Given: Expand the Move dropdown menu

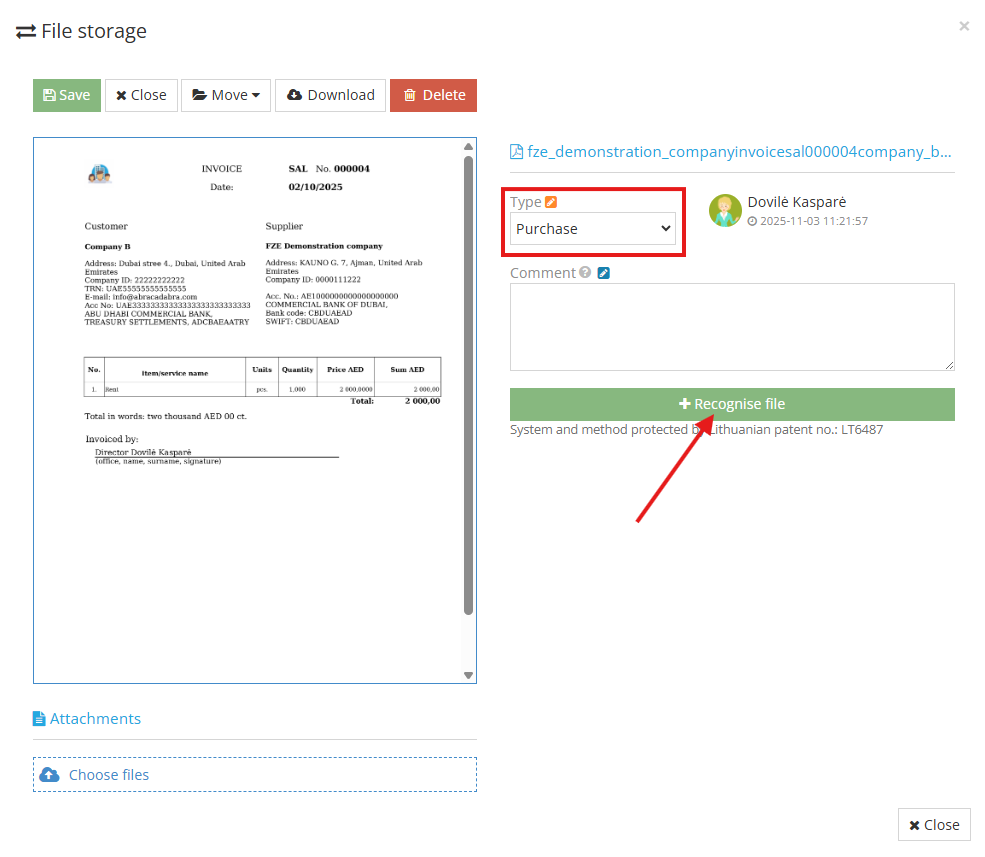Looking at the screenshot, I should click(x=225, y=95).
